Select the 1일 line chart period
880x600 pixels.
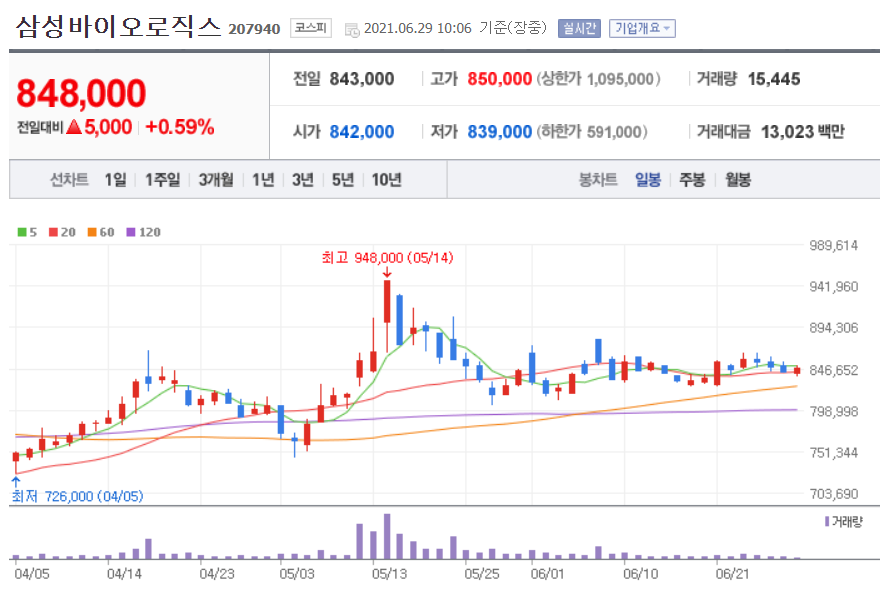115,180
